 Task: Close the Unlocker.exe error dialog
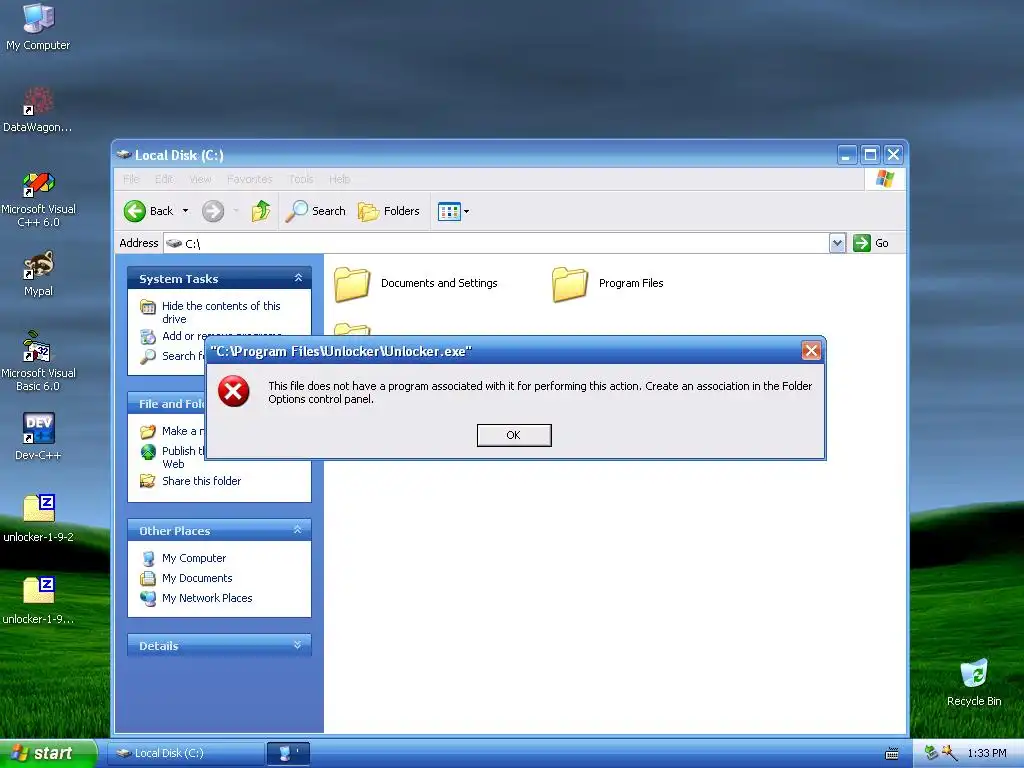(x=811, y=351)
